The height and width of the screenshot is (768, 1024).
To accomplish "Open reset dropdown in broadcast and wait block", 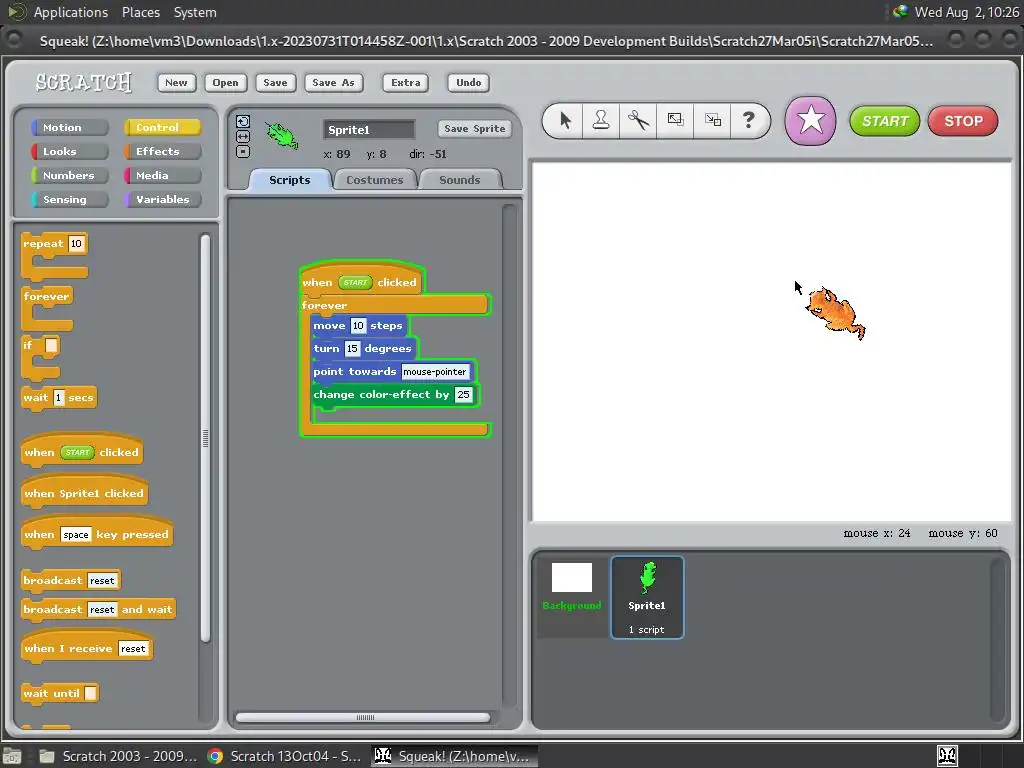I will [103, 609].
